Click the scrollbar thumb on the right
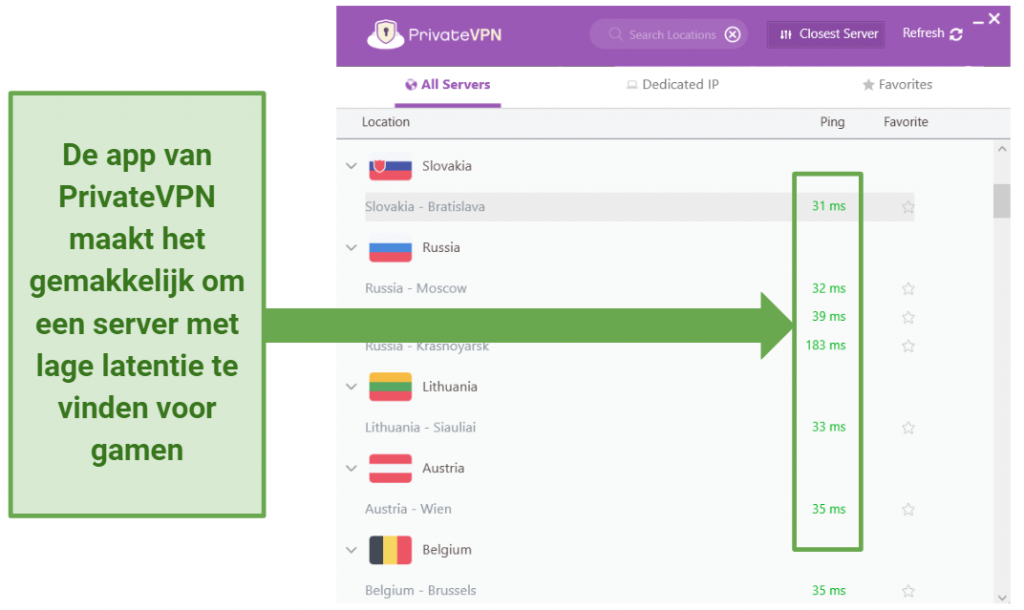 pos(1002,200)
